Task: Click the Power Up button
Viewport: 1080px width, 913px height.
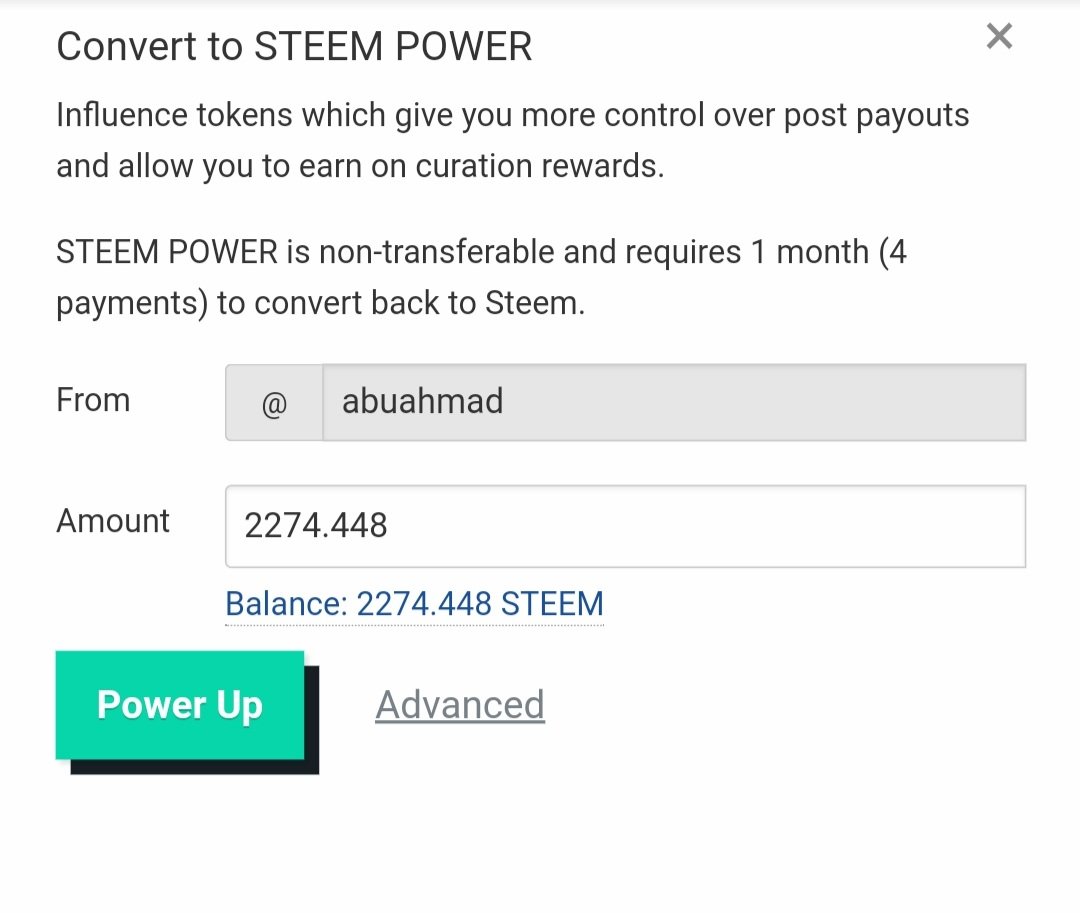Action: pos(180,705)
